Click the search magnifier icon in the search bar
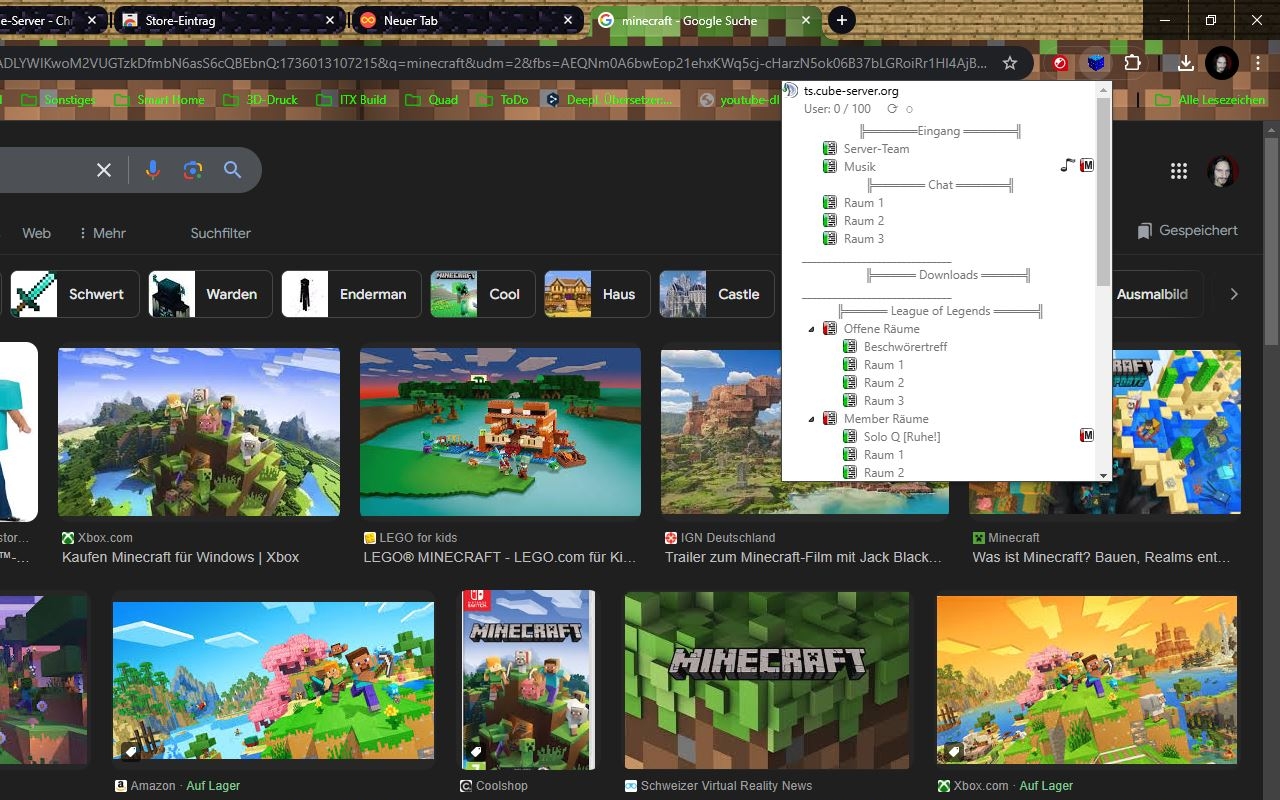The width and height of the screenshot is (1280, 800). (232, 170)
